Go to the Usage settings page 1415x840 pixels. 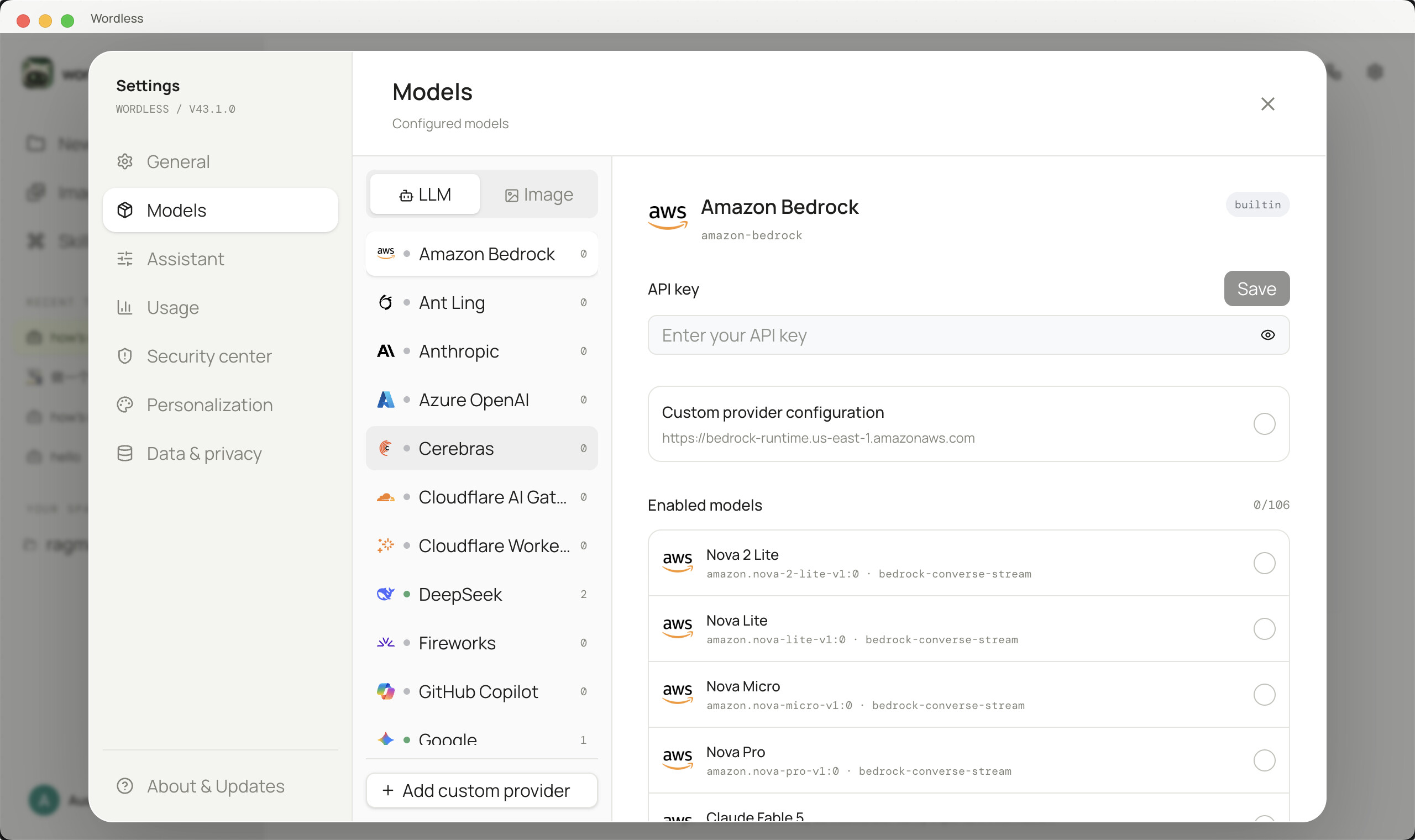pos(220,308)
